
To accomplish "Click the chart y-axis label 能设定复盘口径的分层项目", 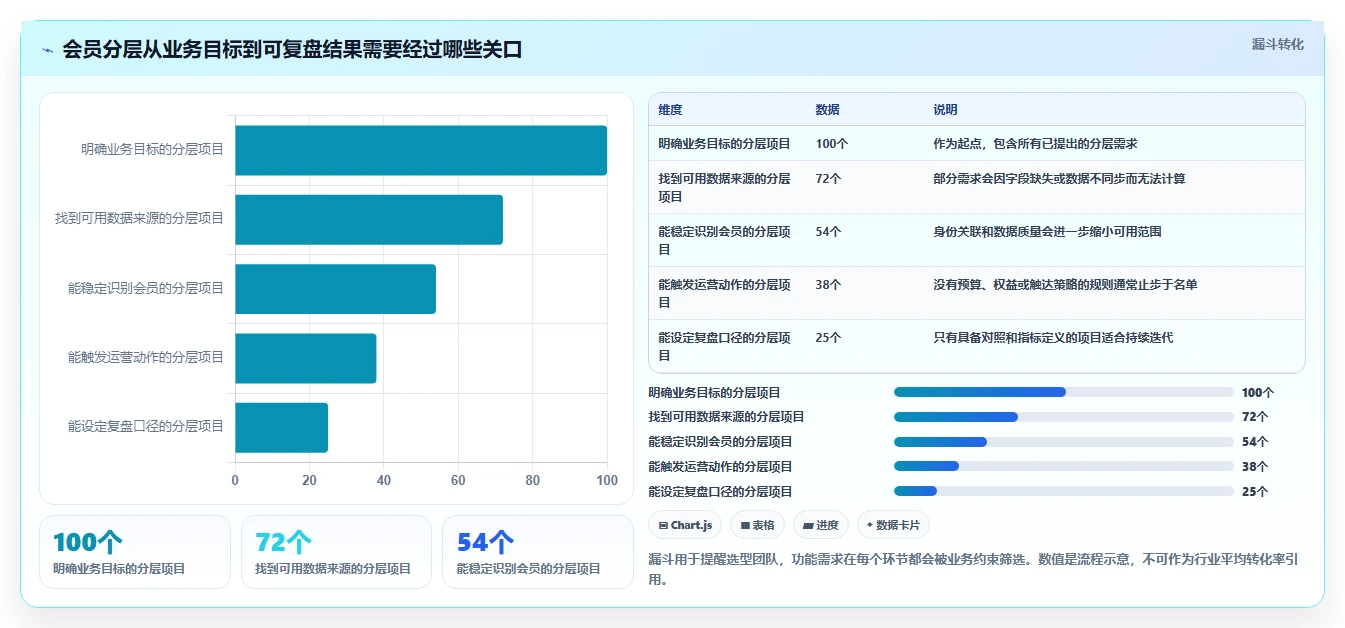I will pos(146,427).
